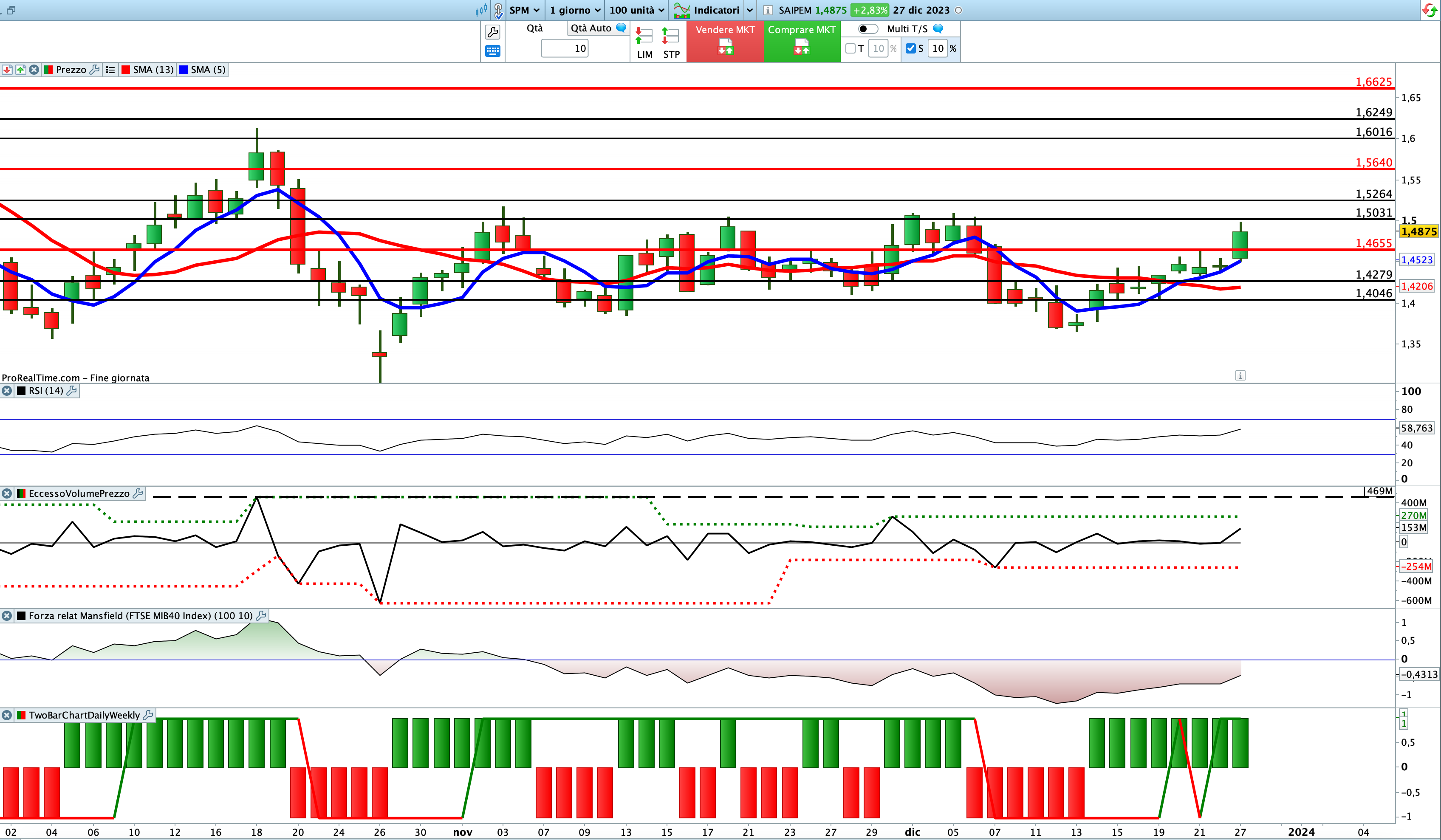Click the Comprare MKT button

802,41
